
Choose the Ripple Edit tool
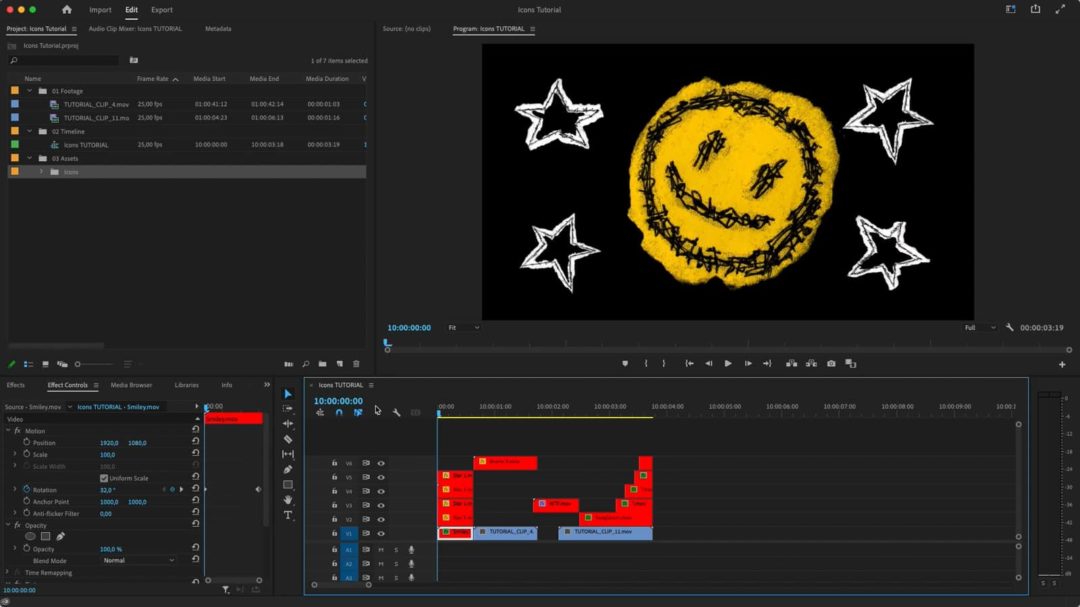coord(288,424)
